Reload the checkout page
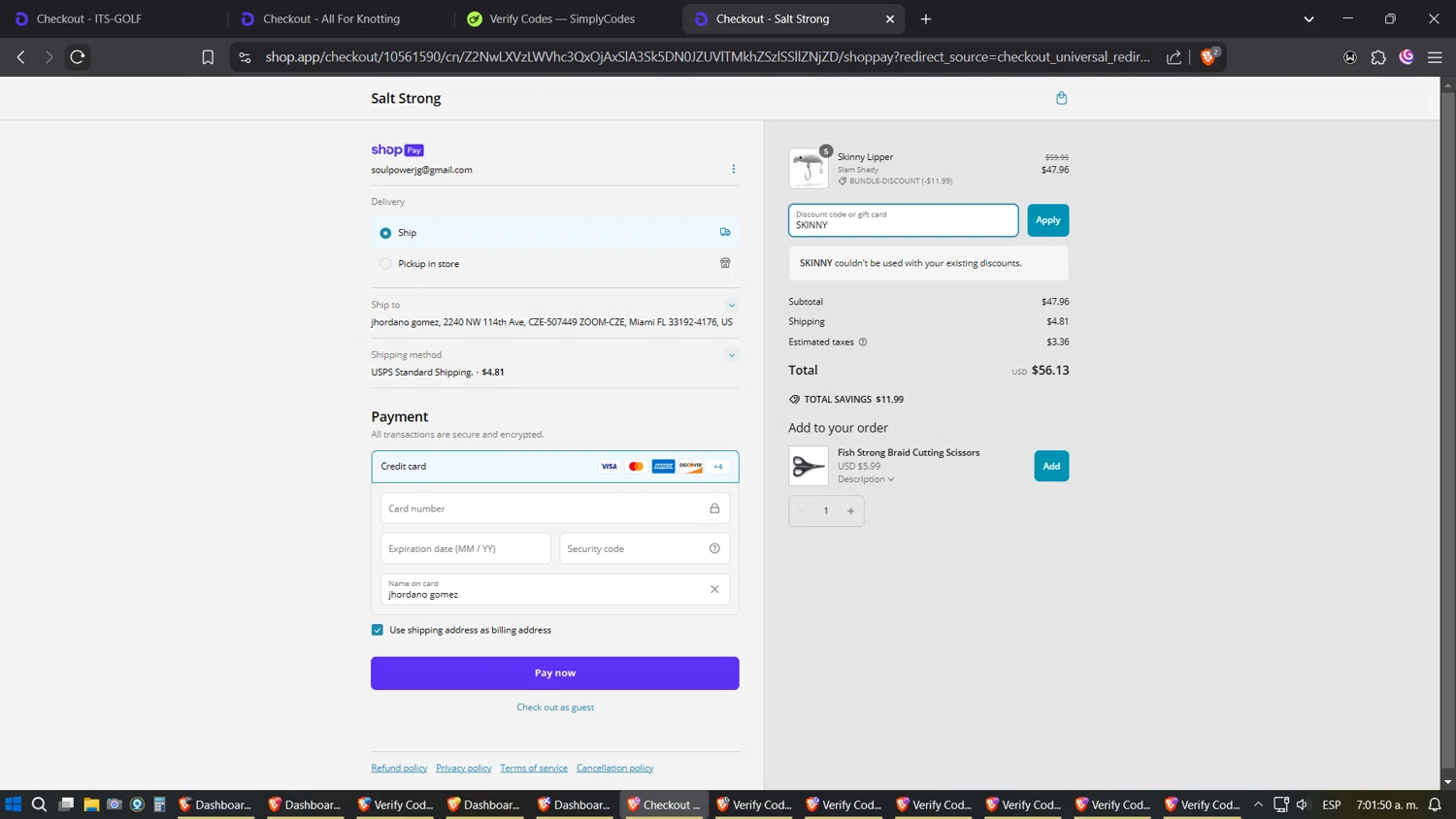The height and width of the screenshot is (819, 1456). [x=78, y=57]
